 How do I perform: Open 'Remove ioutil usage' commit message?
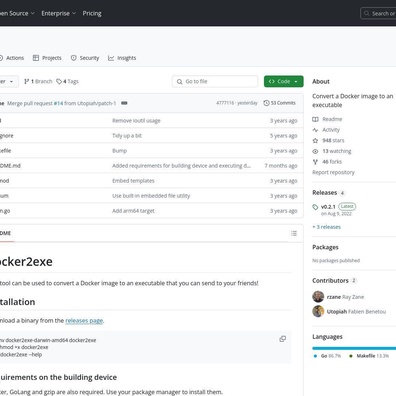(136, 121)
